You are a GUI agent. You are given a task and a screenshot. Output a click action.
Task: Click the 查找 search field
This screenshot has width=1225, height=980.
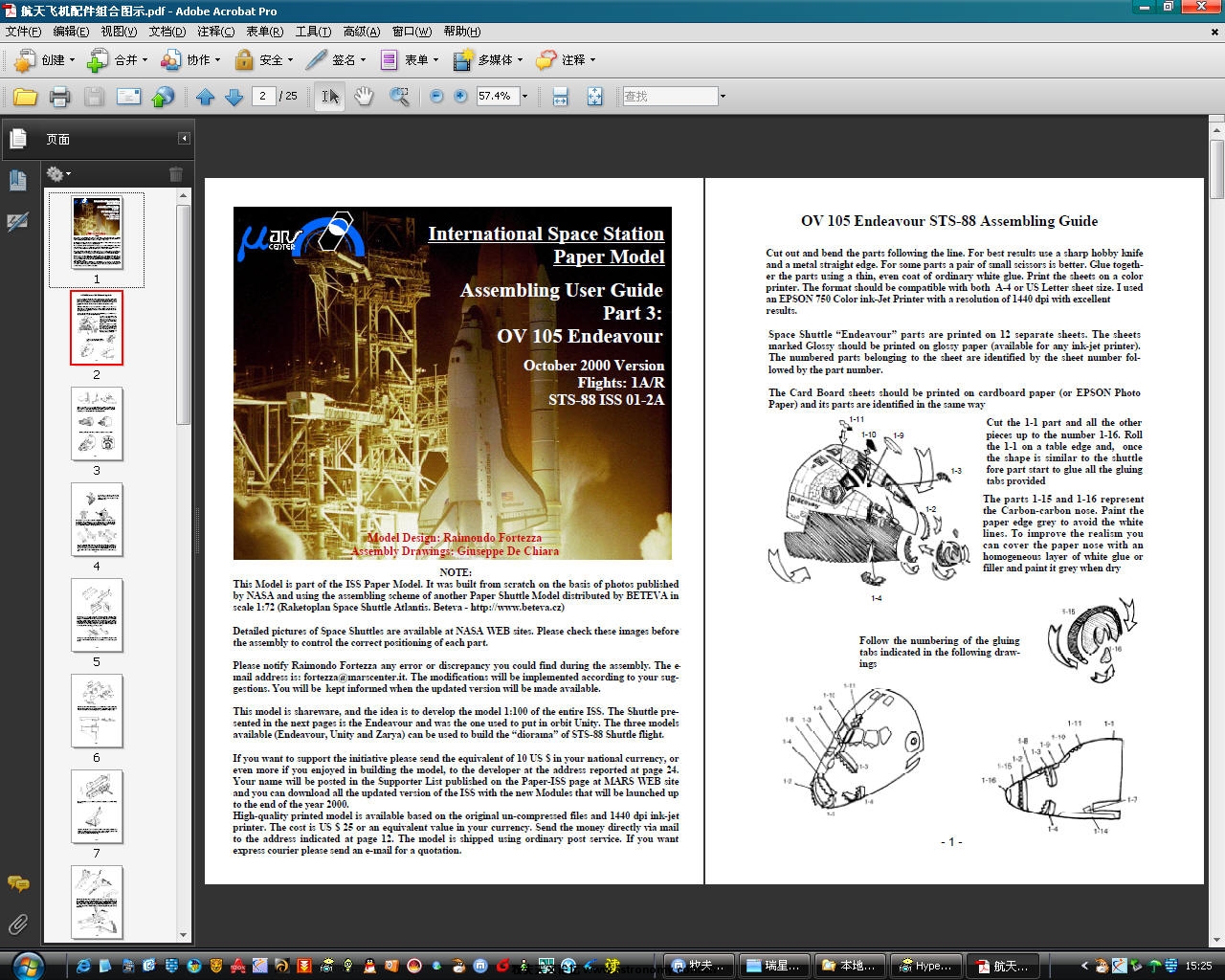pyautogui.click(x=669, y=96)
